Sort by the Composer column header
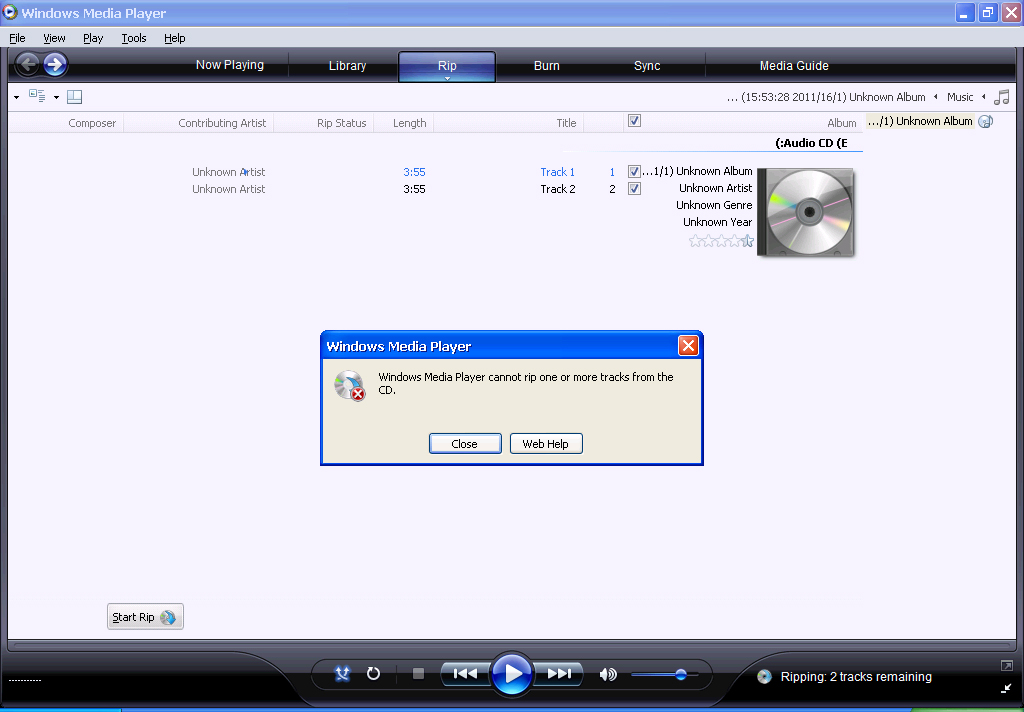 click(x=92, y=123)
